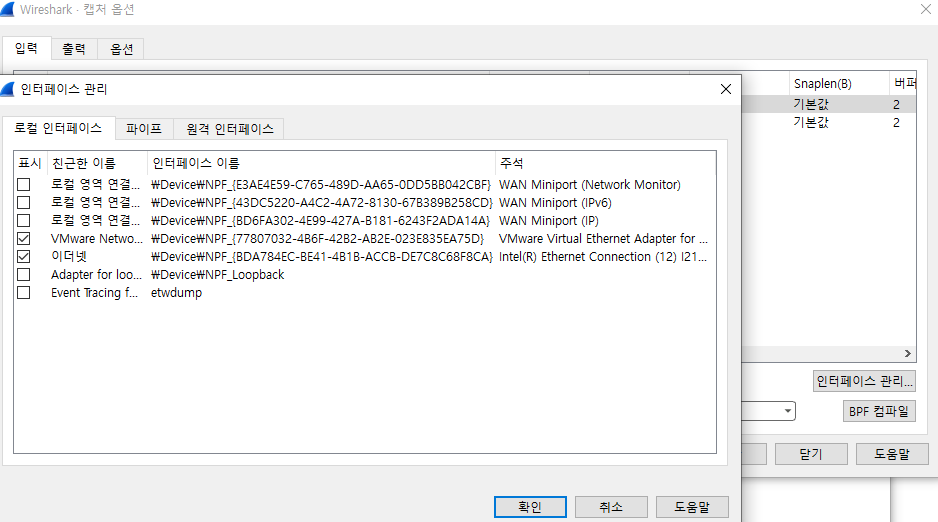Sort by the 표시 column header
Screen dimensions: 938x522
click(30, 163)
